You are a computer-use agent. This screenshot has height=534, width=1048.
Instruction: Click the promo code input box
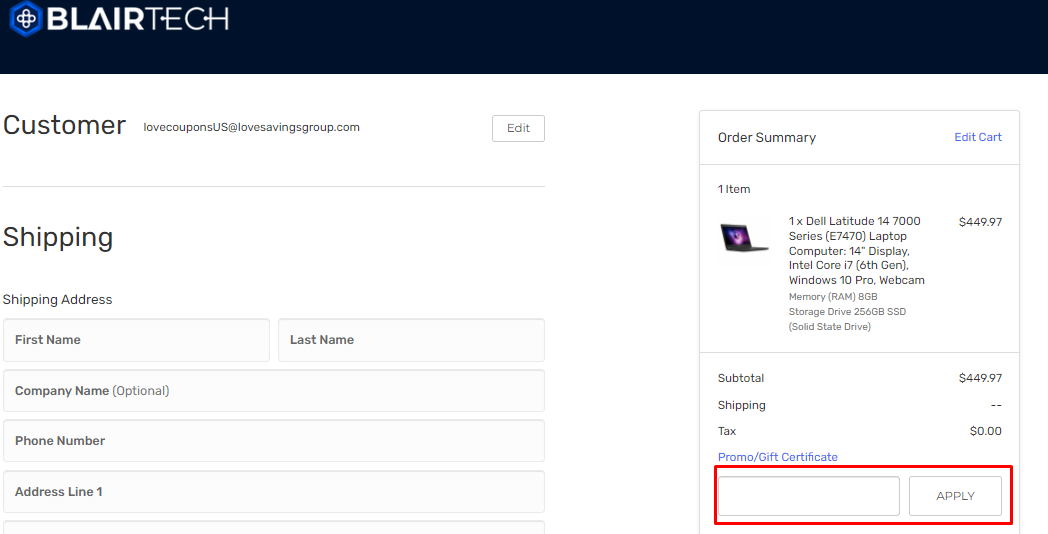tap(809, 496)
